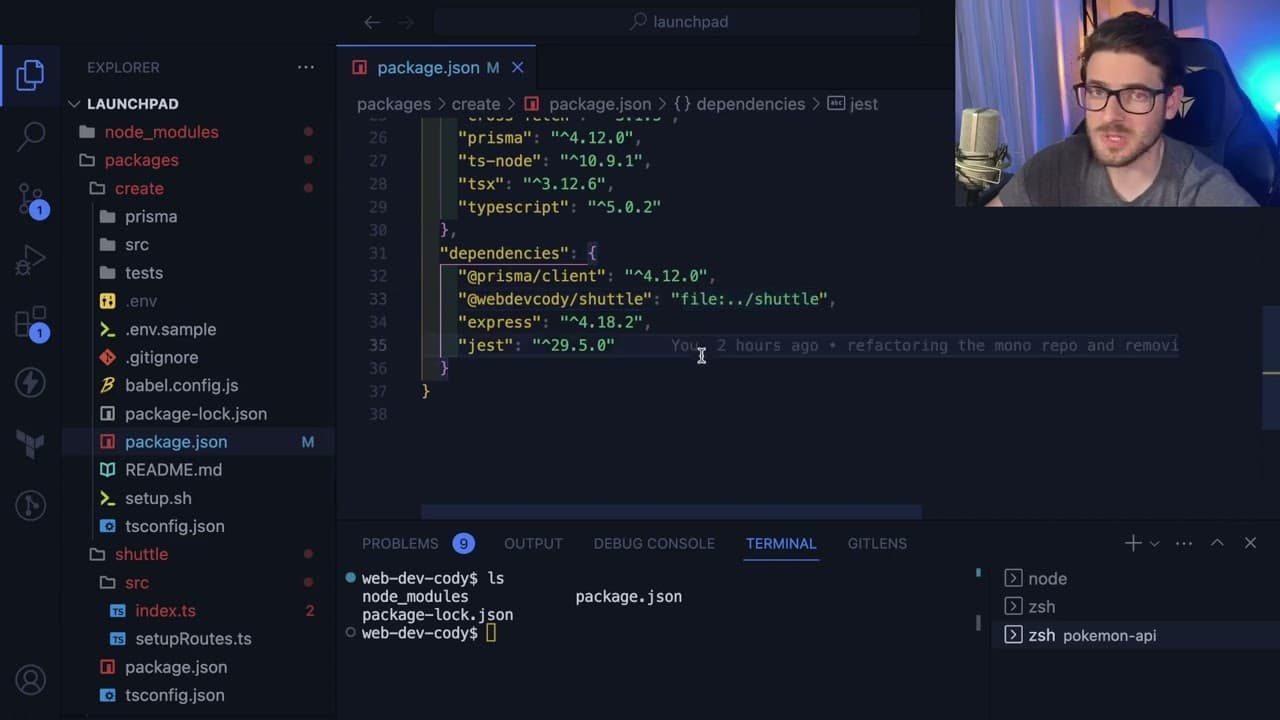The image size is (1280, 720).
Task: Expand the src folder under create
Action: pos(198,244)
